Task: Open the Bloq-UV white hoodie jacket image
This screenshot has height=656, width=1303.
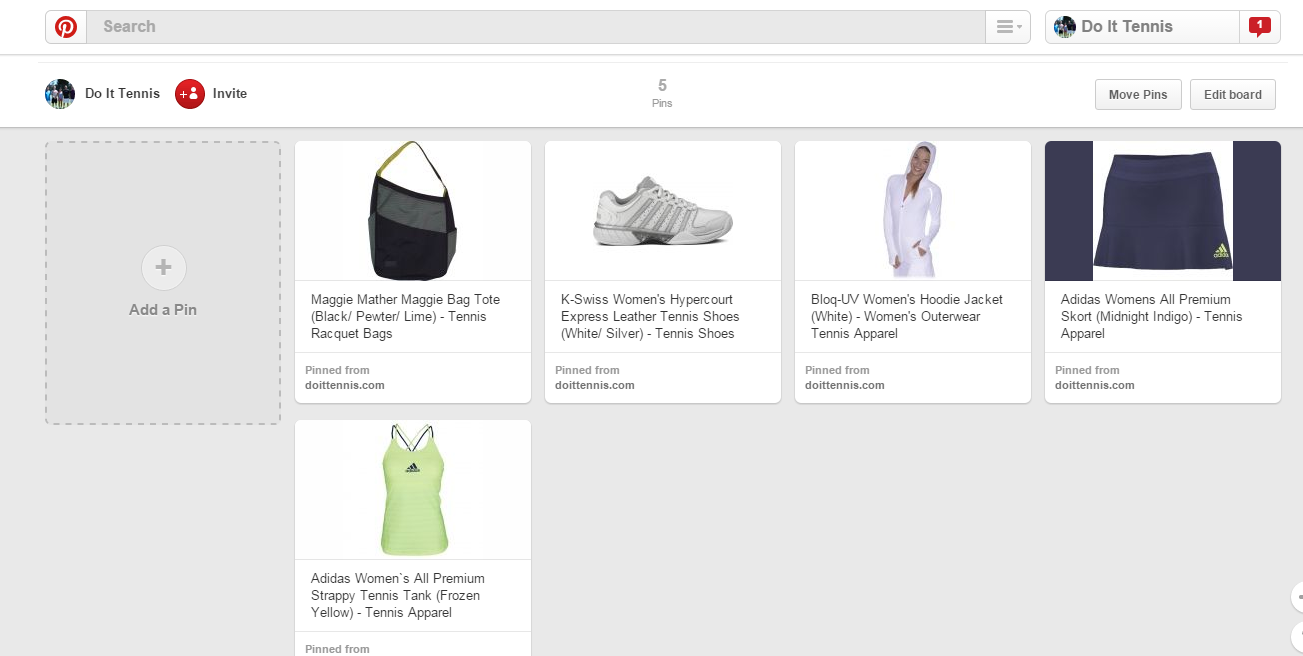Action: pyautogui.click(x=912, y=211)
